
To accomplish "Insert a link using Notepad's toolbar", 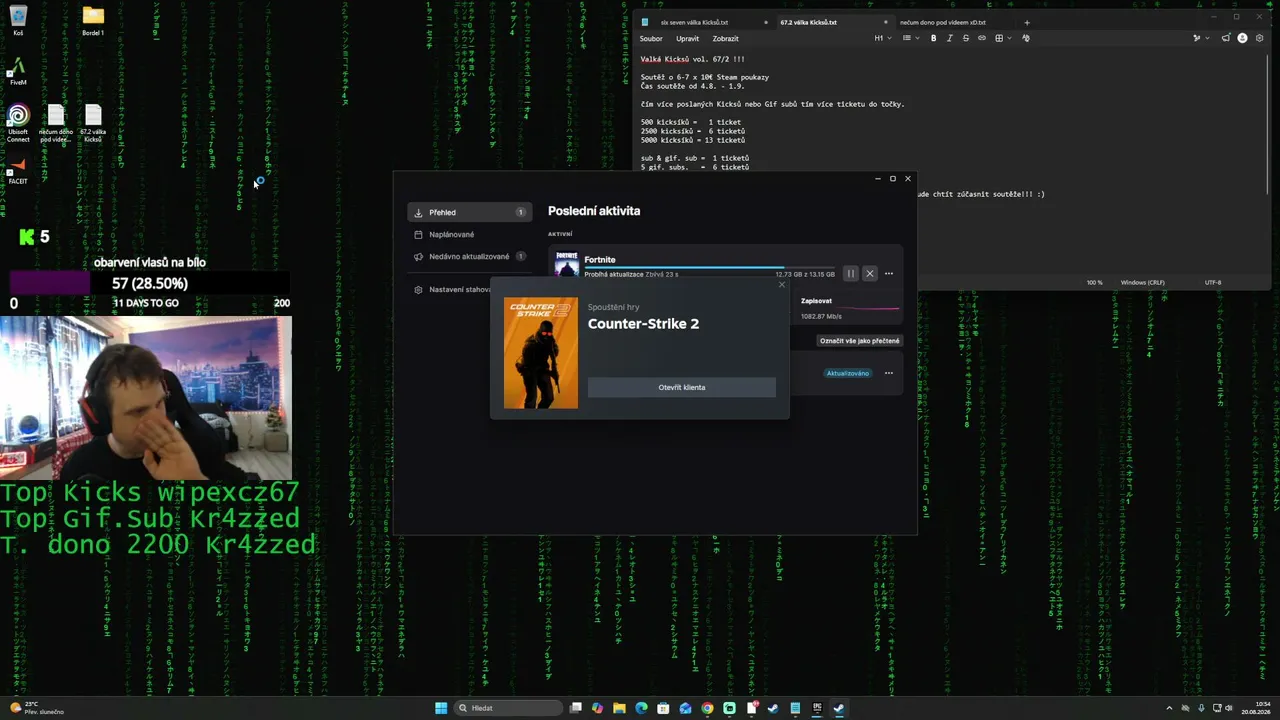I will (982, 38).
